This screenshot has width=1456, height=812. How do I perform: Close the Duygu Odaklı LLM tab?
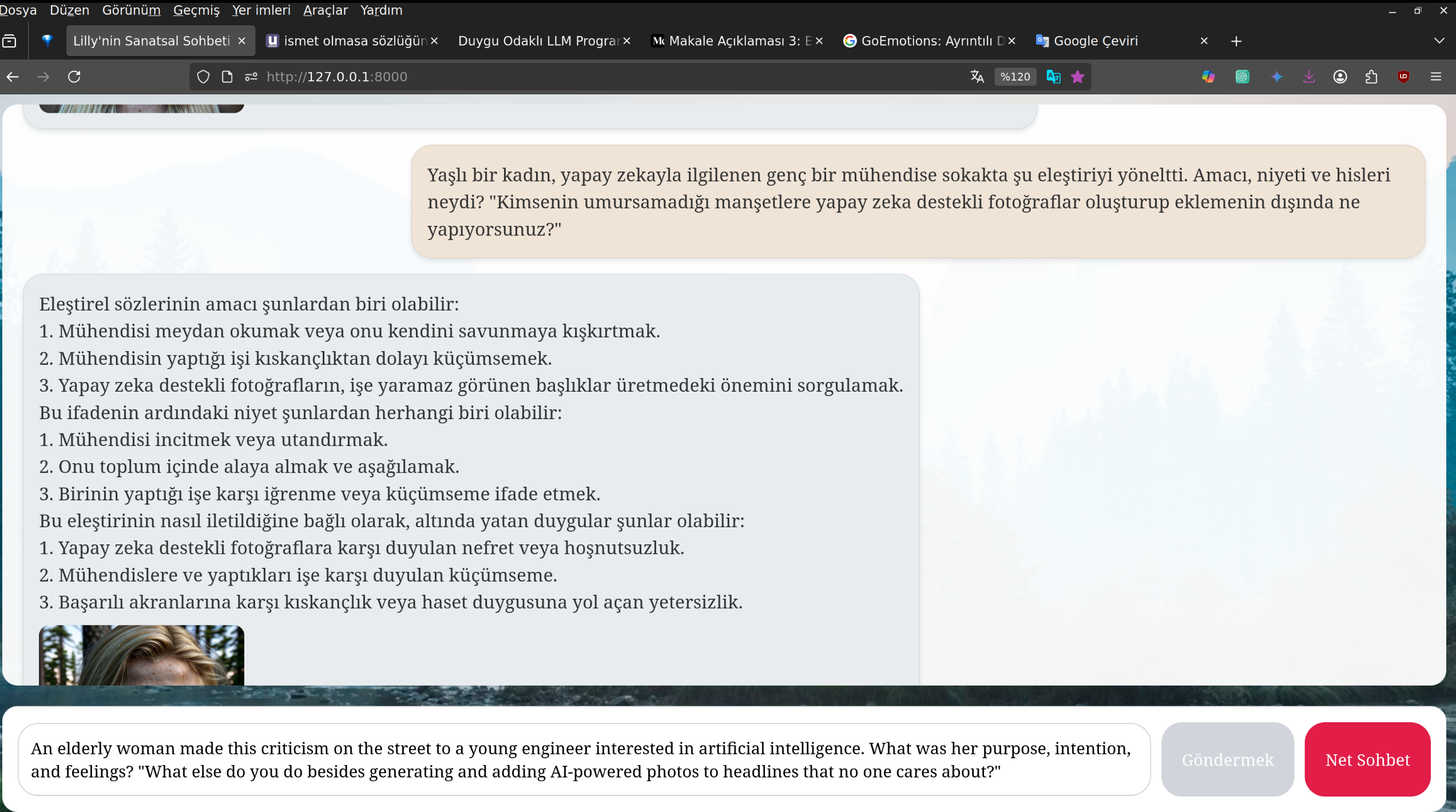(x=626, y=41)
